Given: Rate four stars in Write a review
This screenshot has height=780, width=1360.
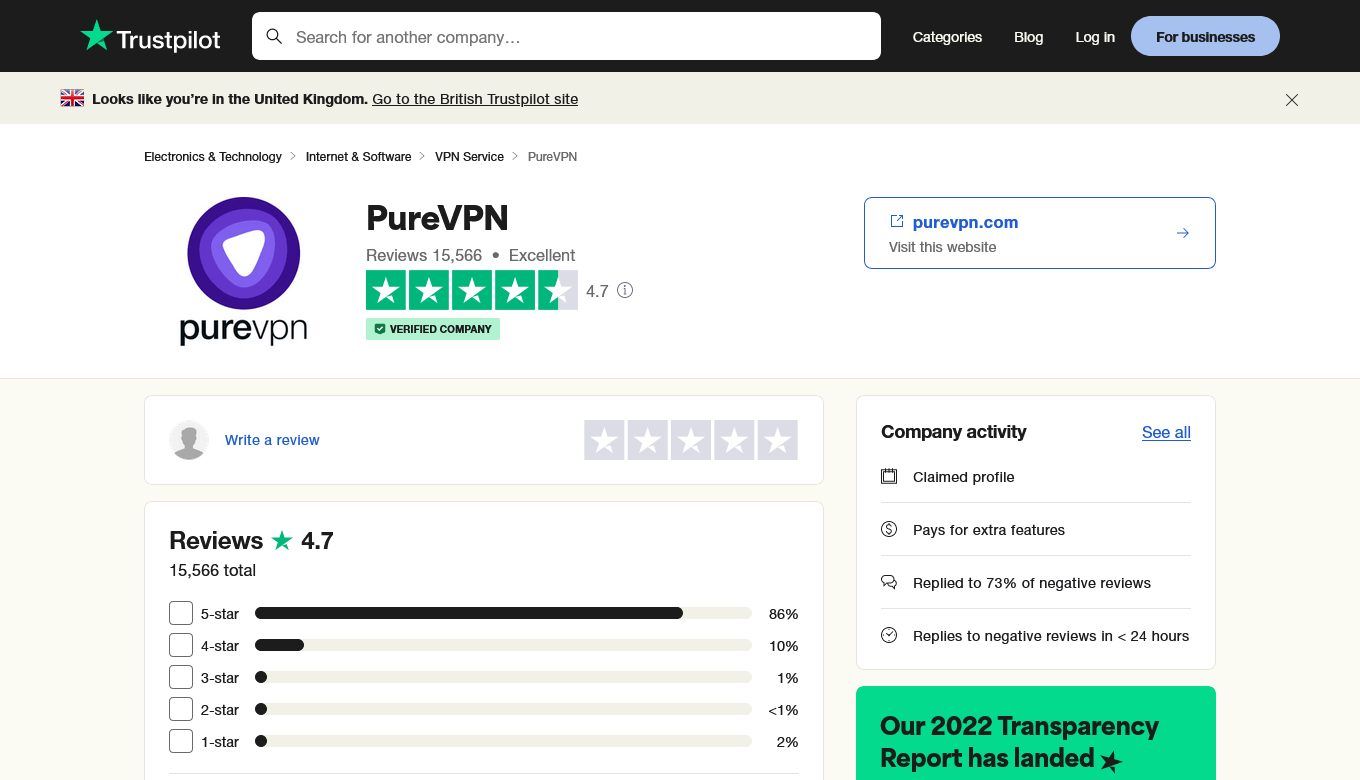Looking at the screenshot, I should [x=734, y=440].
